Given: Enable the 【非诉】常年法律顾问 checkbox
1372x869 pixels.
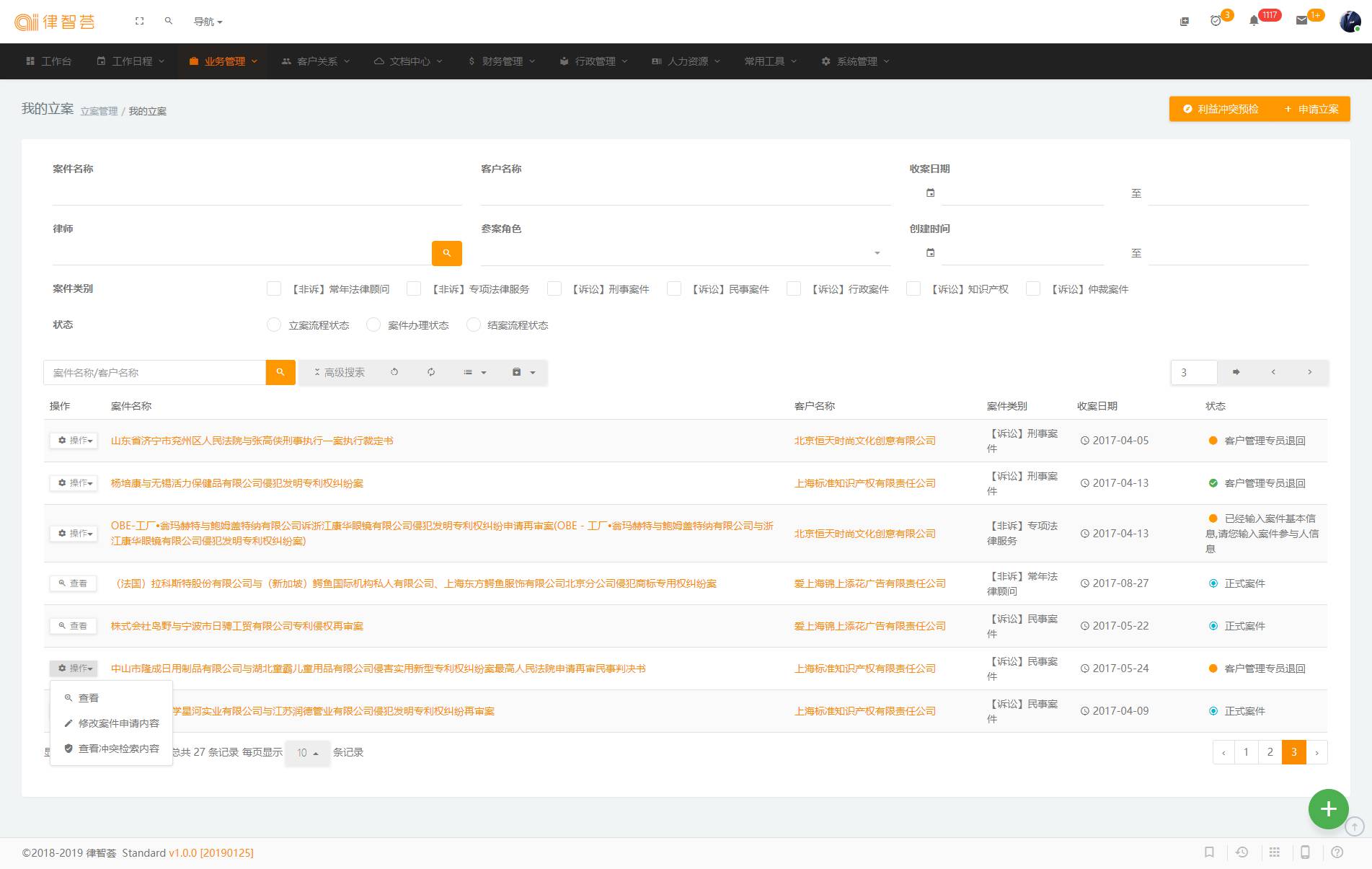Looking at the screenshot, I should coord(274,288).
